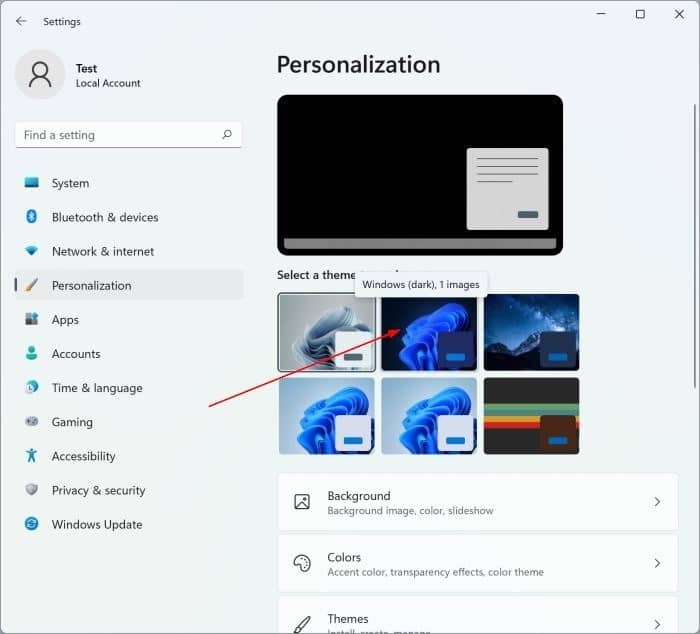The width and height of the screenshot is (700, 634).
Task: Click the back arrow in Settings header
Action: [x=21, y=21]
